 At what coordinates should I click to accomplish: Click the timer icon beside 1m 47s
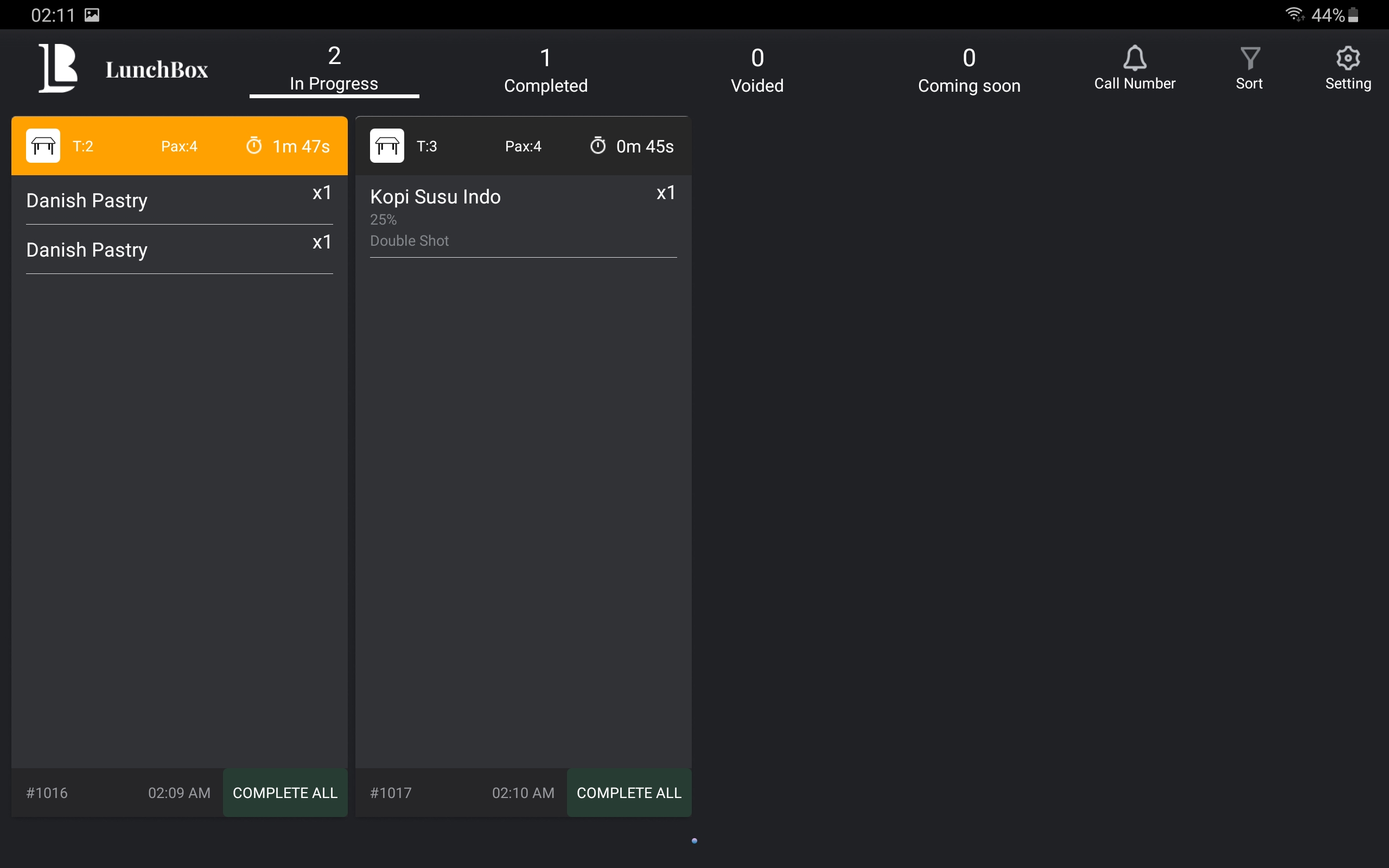click(x=254, y=146)
